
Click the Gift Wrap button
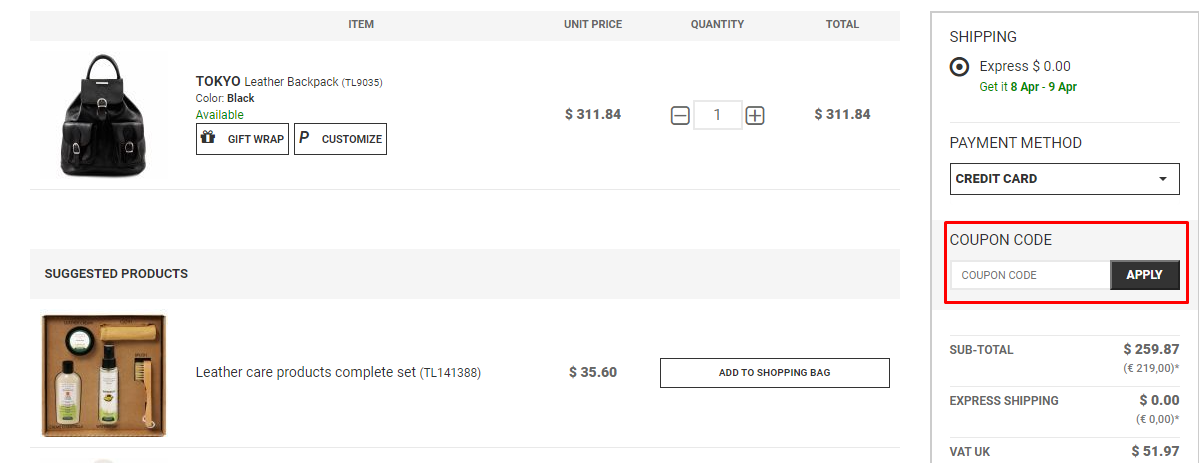(x=242, y=139)
